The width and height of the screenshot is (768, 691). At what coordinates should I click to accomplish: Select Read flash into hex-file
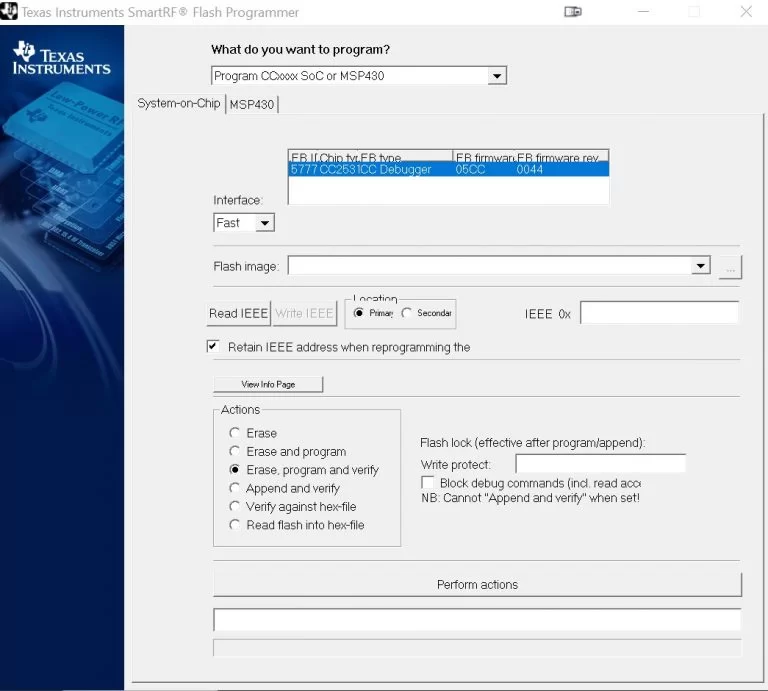pos(235,525)
